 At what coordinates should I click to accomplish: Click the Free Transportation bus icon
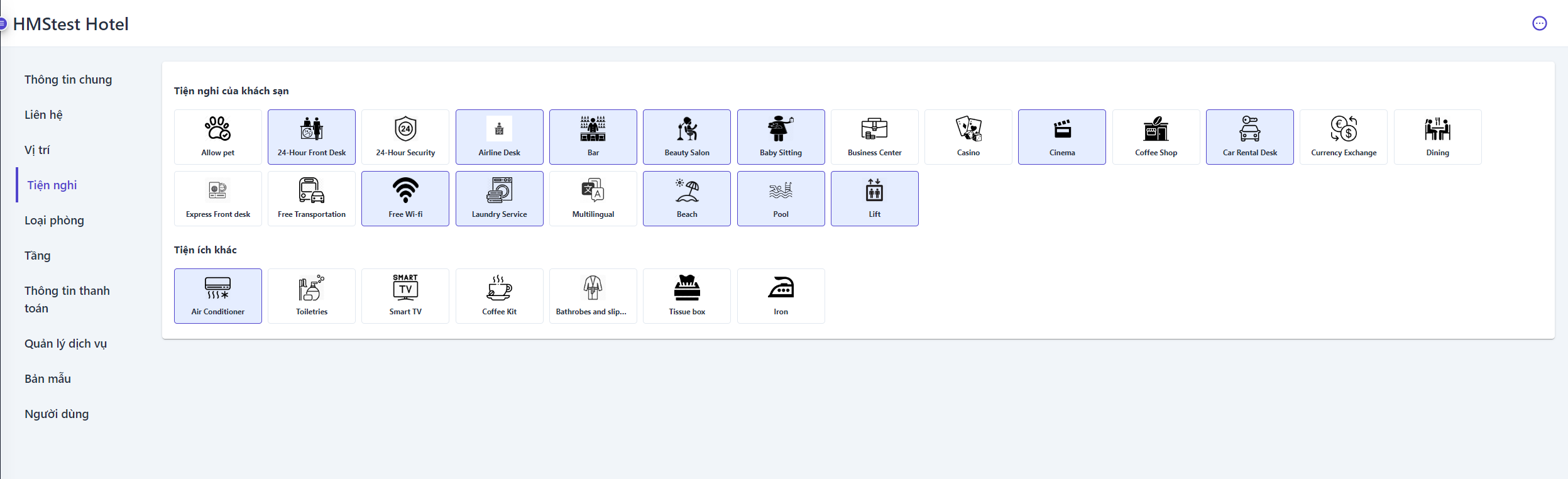312,190
